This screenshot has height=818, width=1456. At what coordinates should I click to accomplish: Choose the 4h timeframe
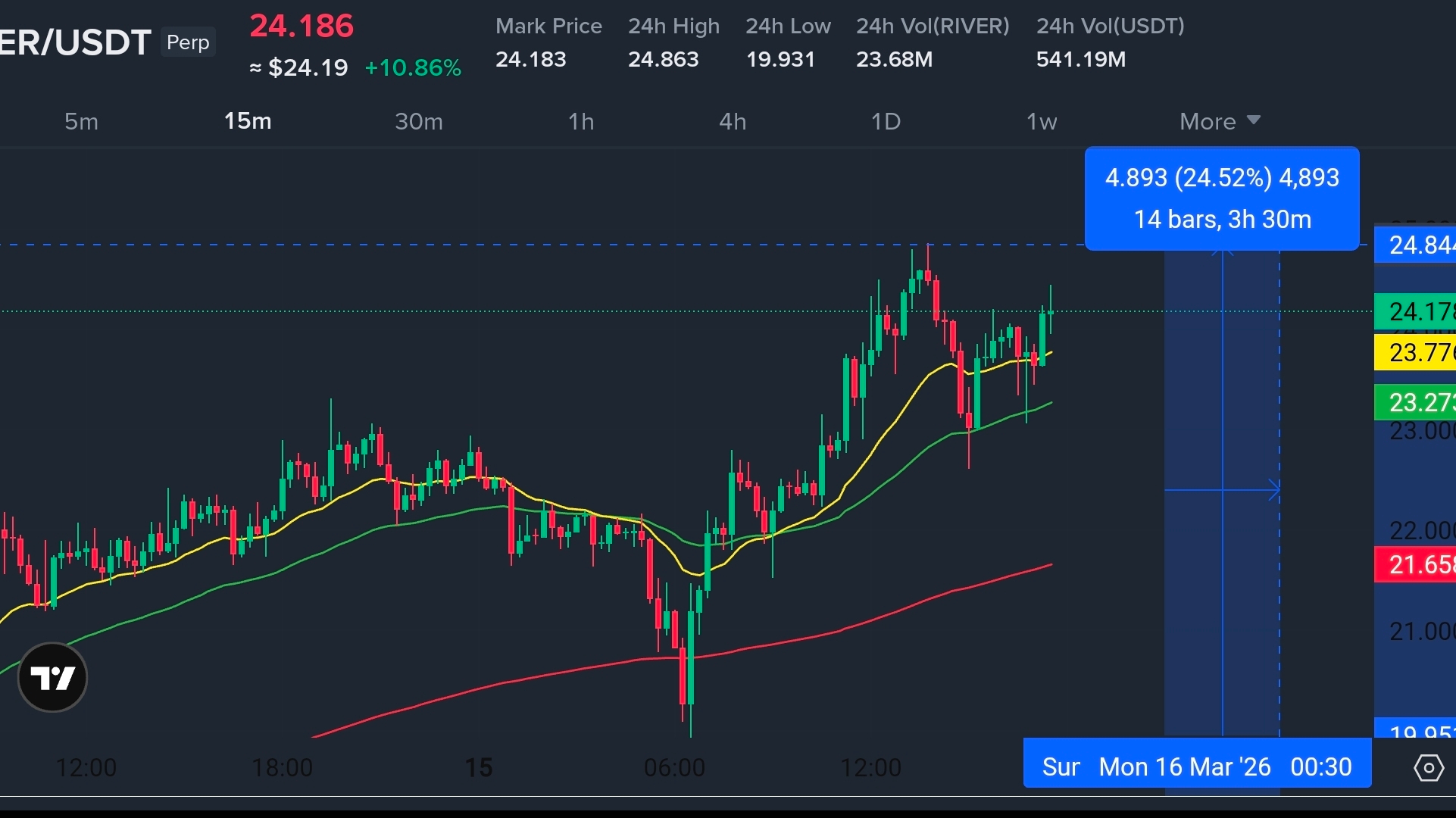[x=733, y=121]
